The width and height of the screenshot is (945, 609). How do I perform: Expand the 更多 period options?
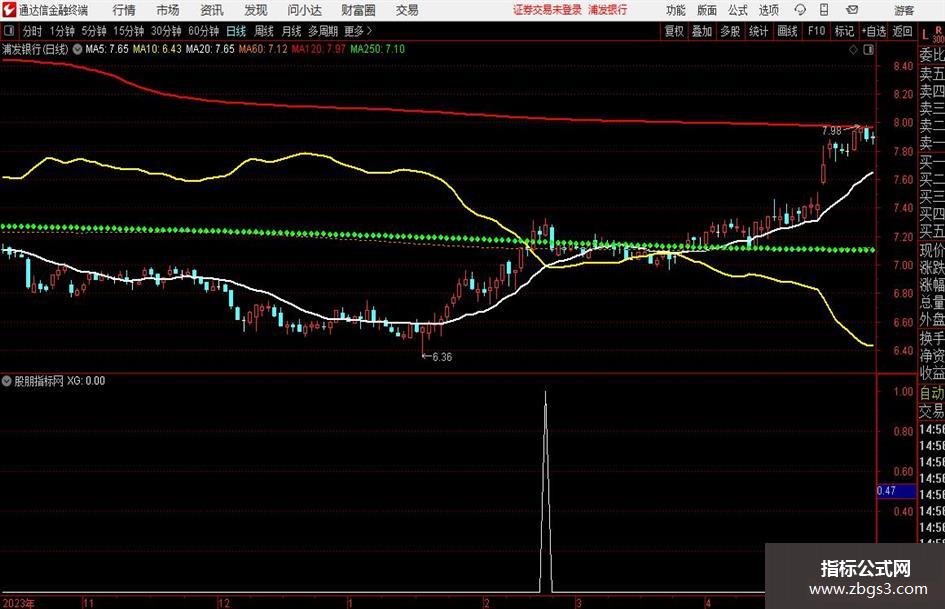click(358, 31)
